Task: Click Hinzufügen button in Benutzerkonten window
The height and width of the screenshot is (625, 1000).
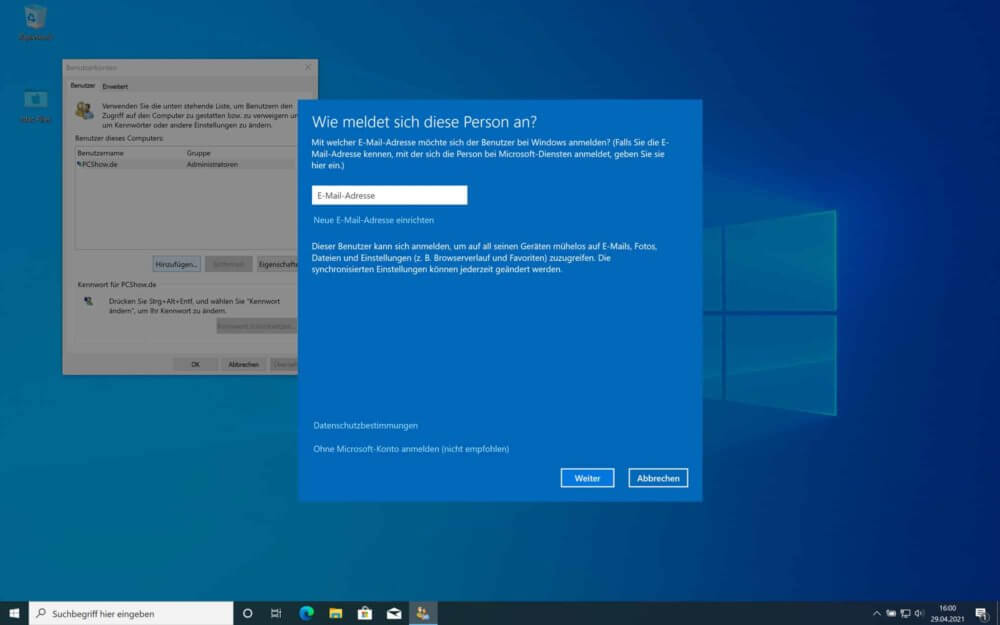Action: point(177,264)
